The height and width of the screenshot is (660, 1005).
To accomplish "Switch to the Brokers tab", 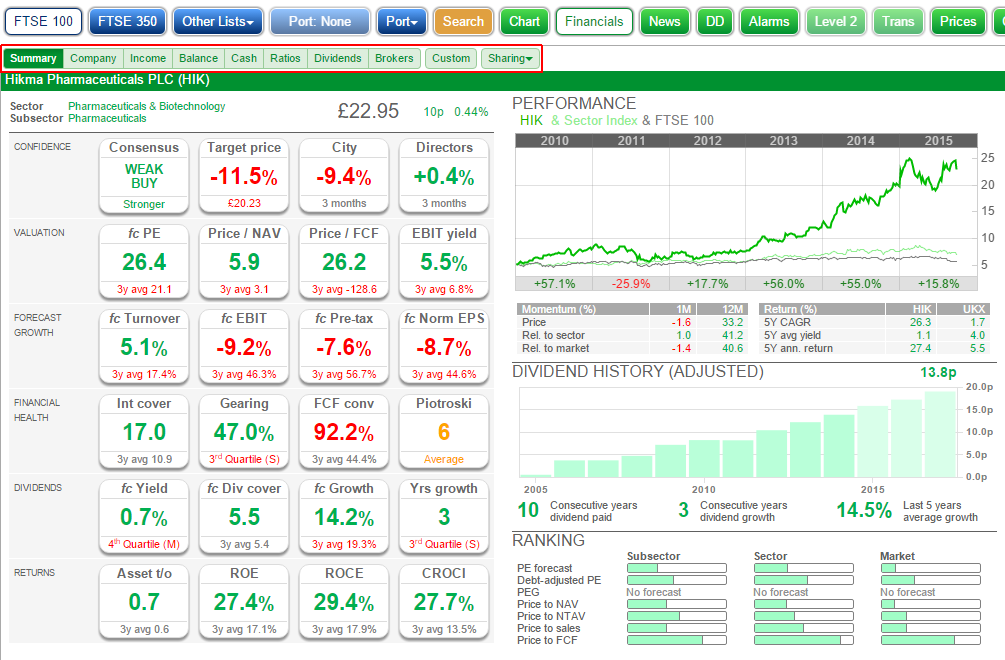I will [x=394, y=58].
